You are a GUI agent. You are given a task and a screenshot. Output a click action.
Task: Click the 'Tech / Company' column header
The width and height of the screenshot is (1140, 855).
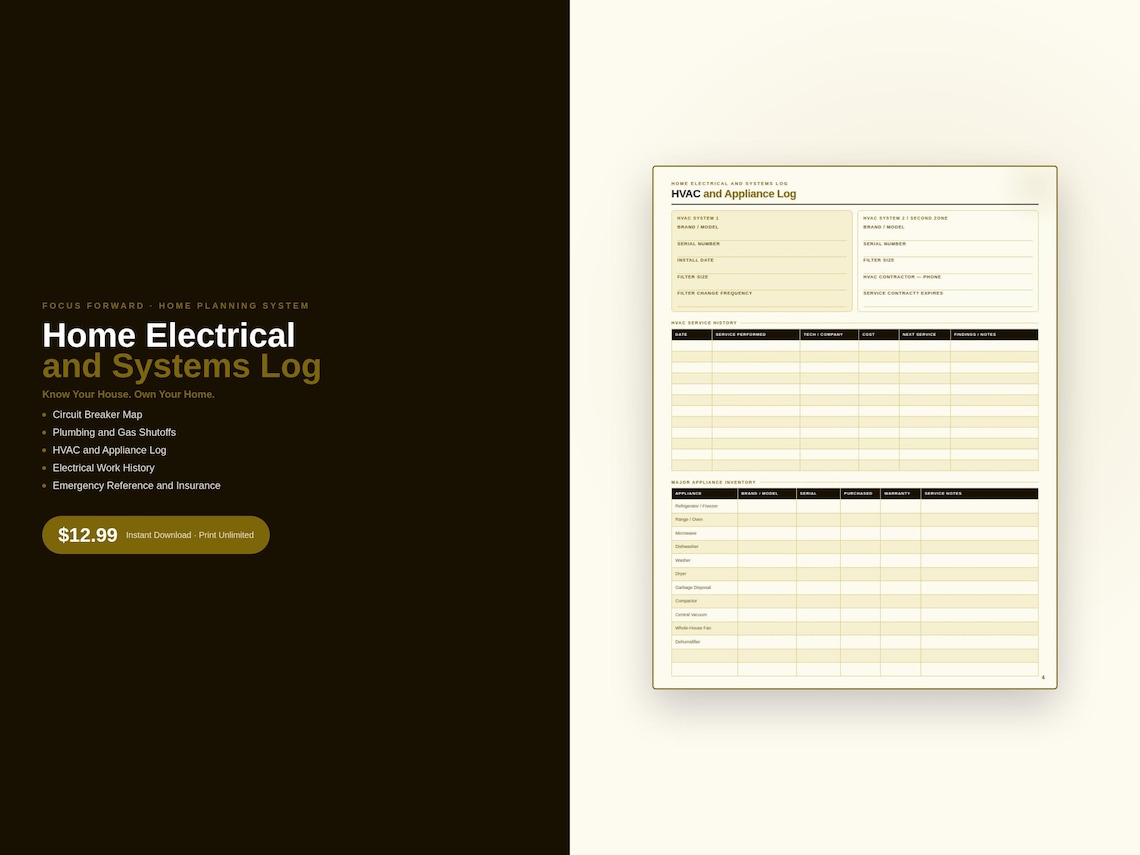830,334
